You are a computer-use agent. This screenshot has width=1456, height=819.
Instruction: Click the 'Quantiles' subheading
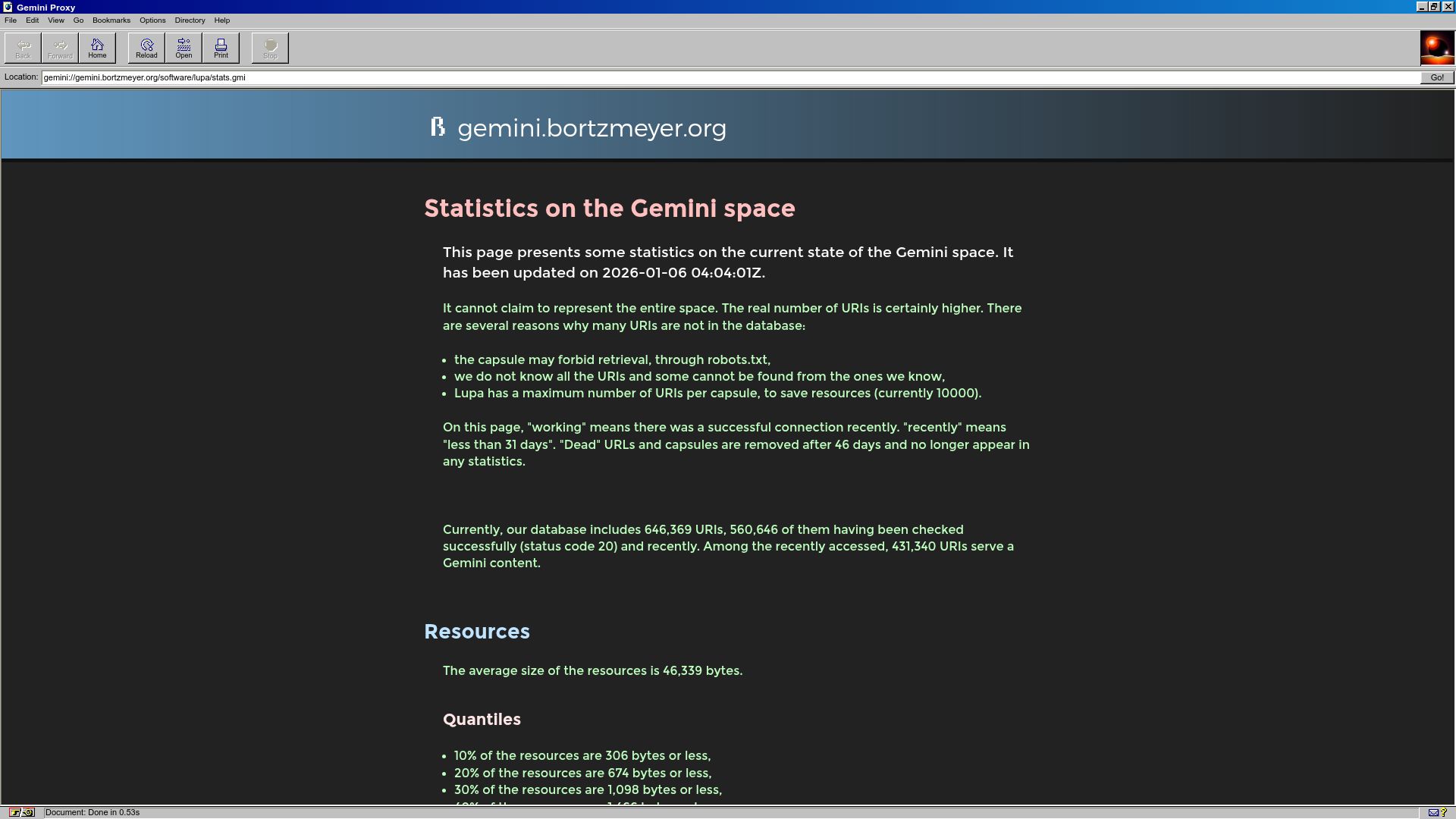click(482, 720)
